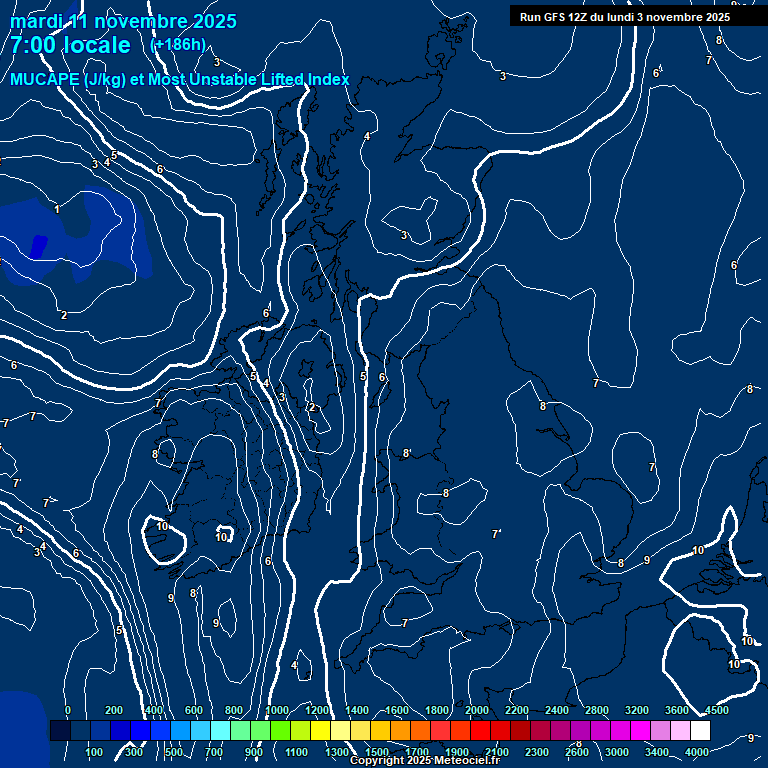Select the pure yellow 1200–1300 legend swatch

click(320, 730)
